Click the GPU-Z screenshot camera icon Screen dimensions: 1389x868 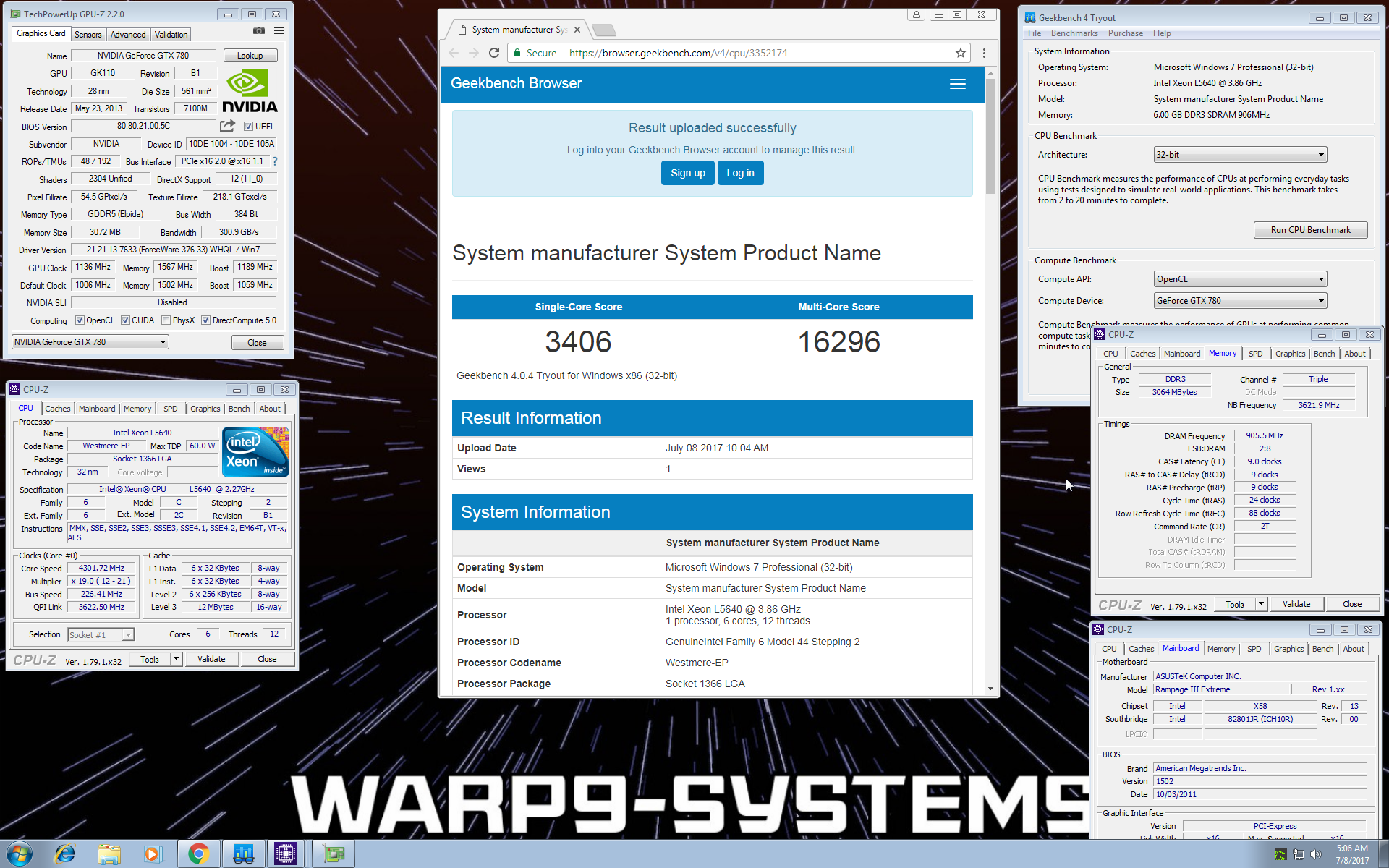click(258, 31)
